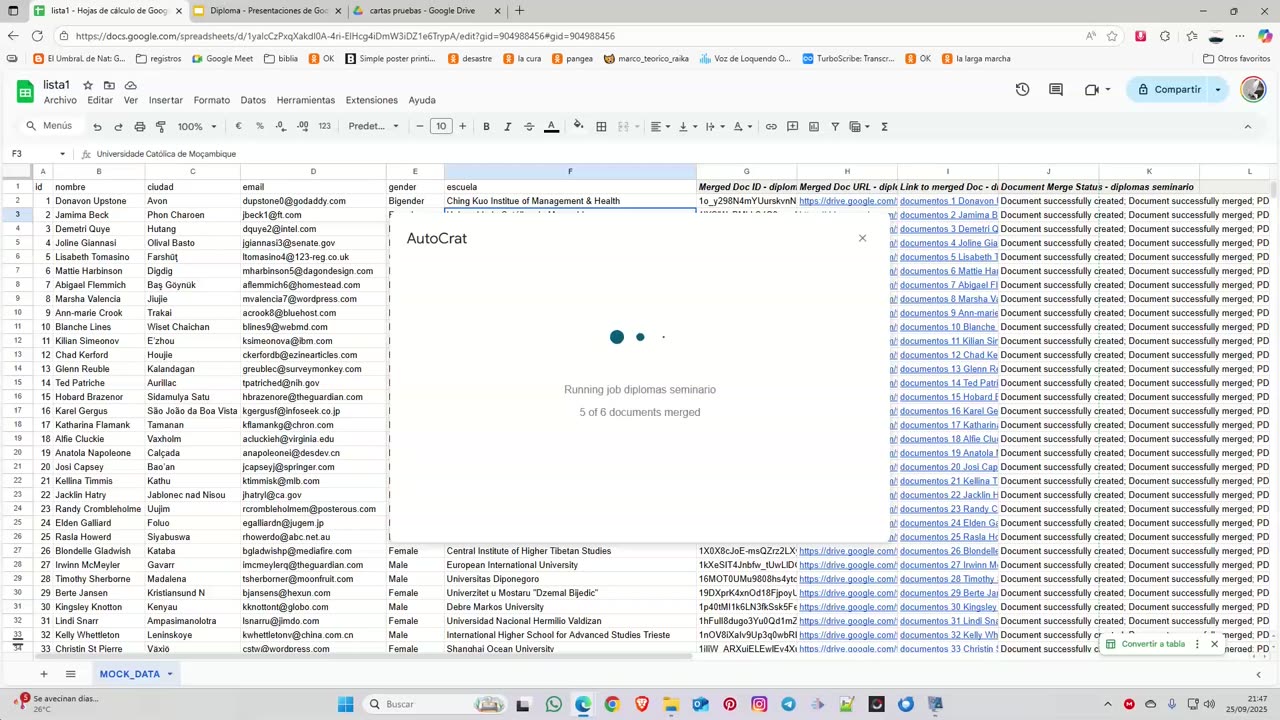Open text wrapping dropdown
The width and height of the screenshot is (1280, 720).
pyautogui.click(x=714, y=127)
